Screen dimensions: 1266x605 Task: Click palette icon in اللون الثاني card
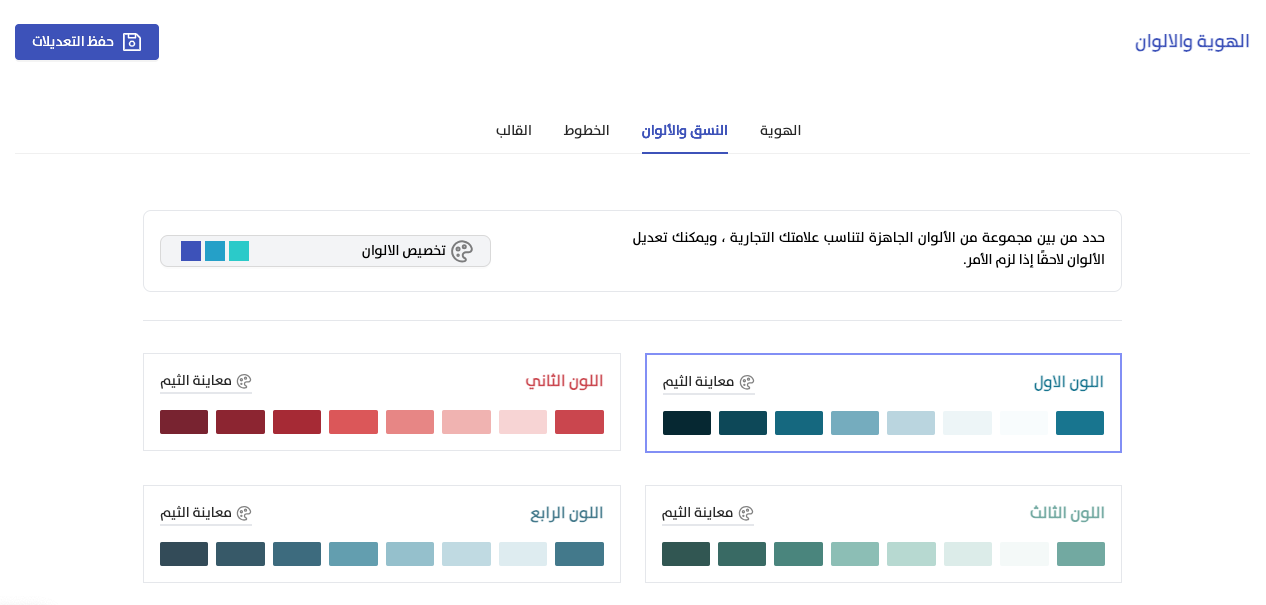click(244, 381)
